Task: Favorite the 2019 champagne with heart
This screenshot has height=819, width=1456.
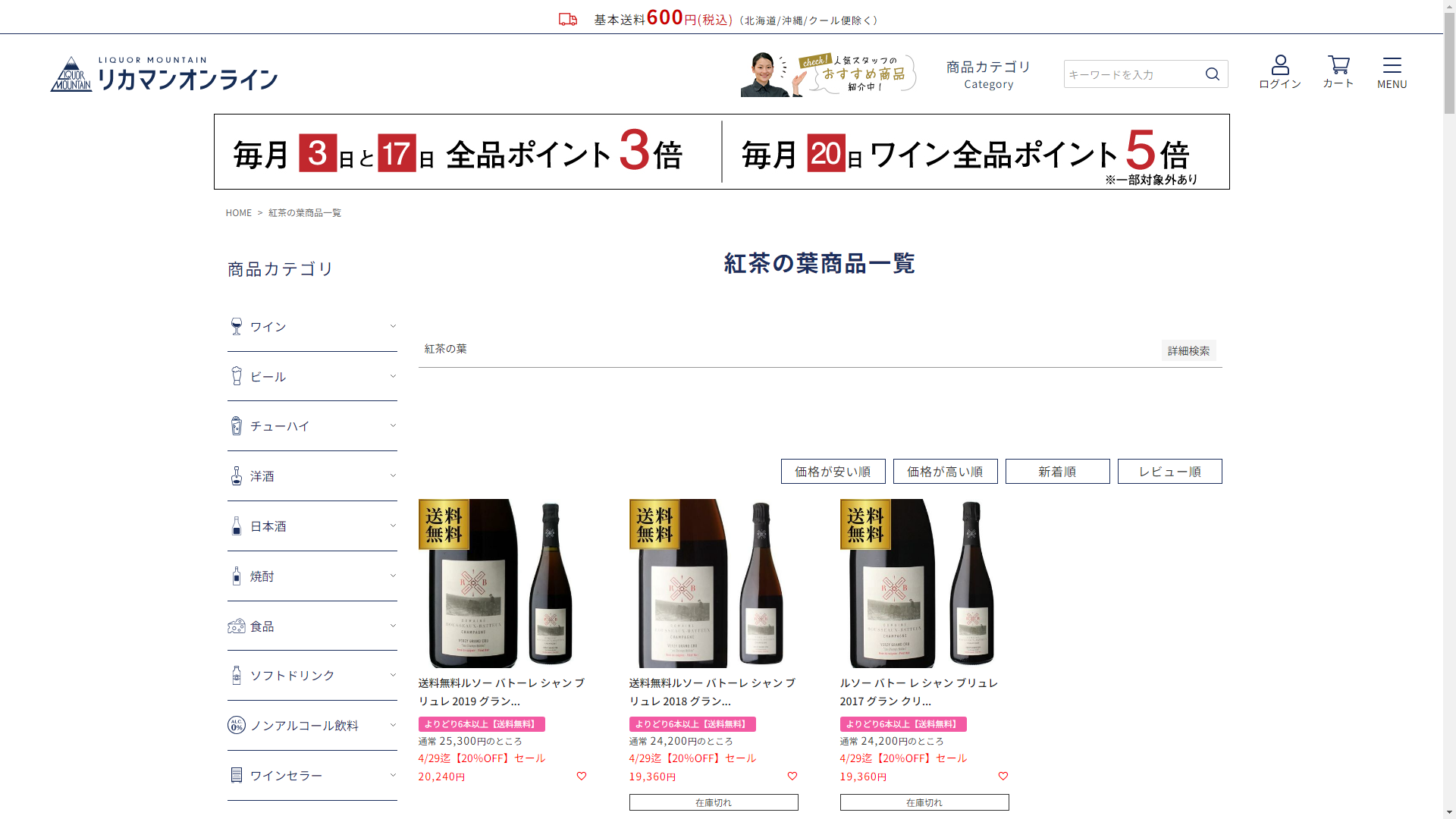Action: [582, 776]
